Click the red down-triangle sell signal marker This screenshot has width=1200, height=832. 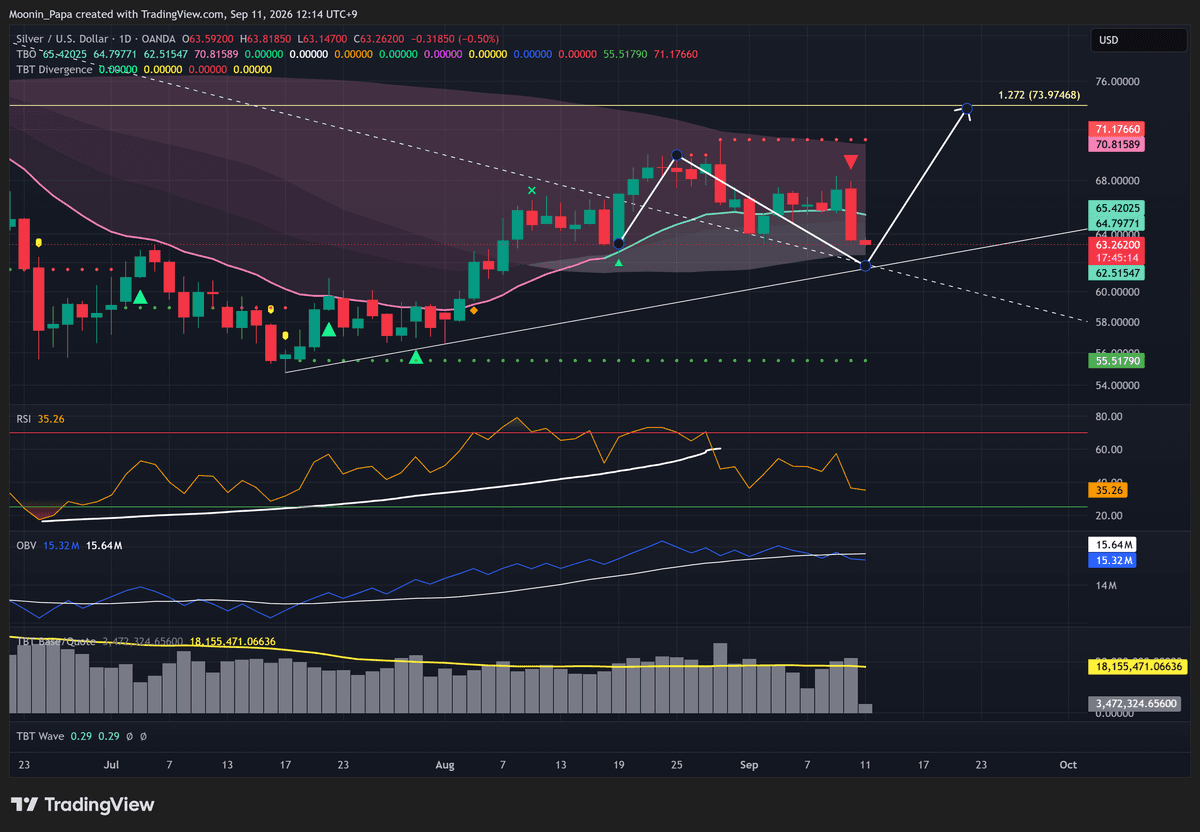[850, 162]
